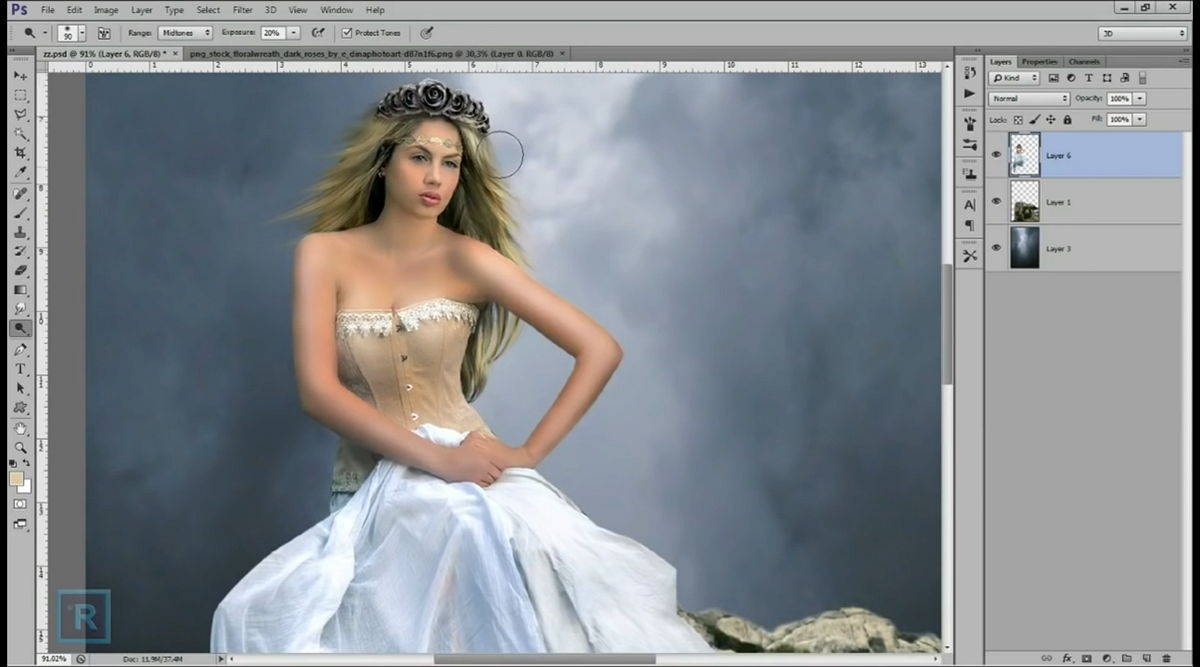Open the layer filter Kind dropdown
Screen dimensions: 1200x667
click(x=1014, y=78)
